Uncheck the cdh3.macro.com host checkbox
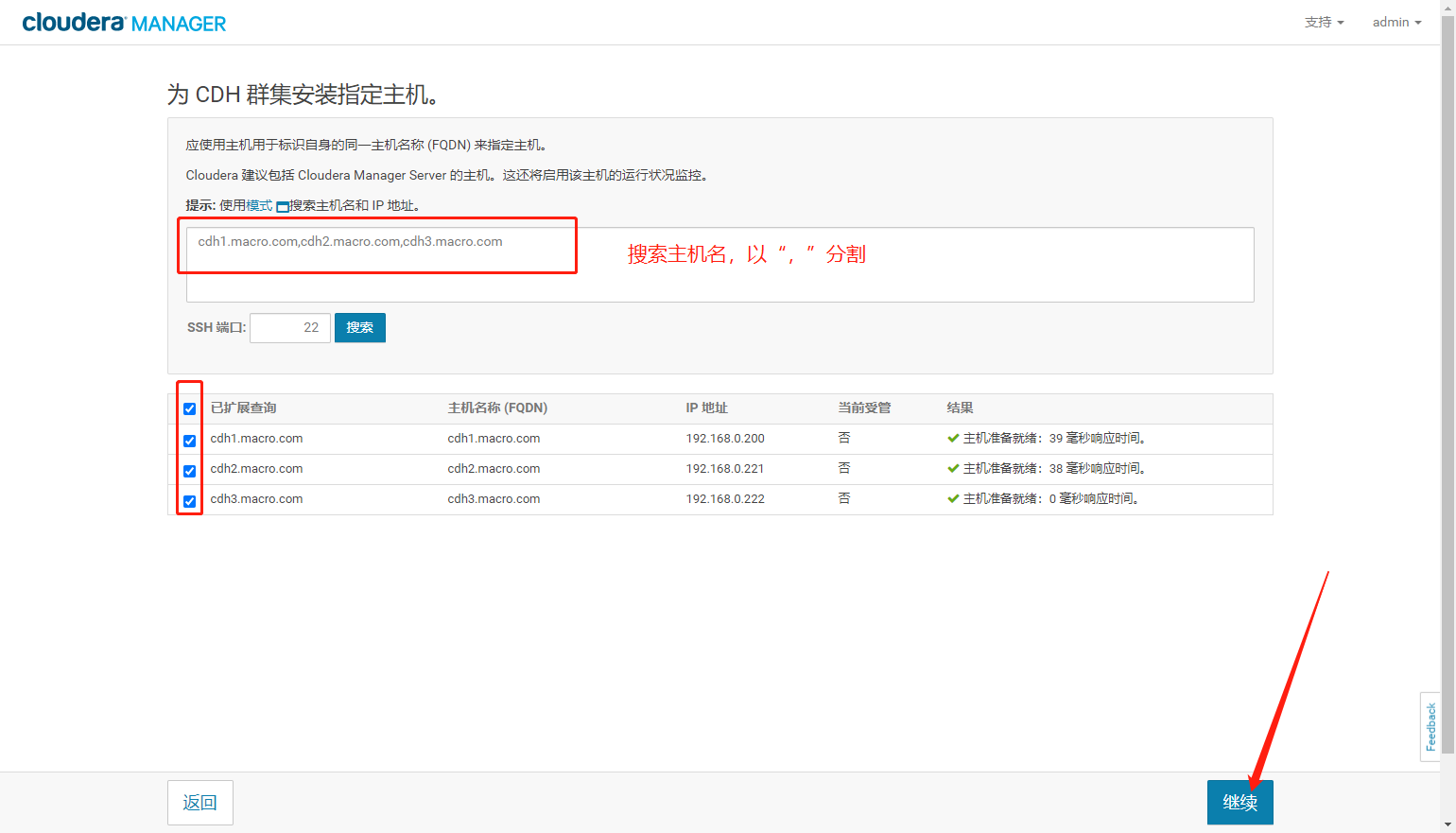Viewport: 1456px width, 833px height. point(189,501)
